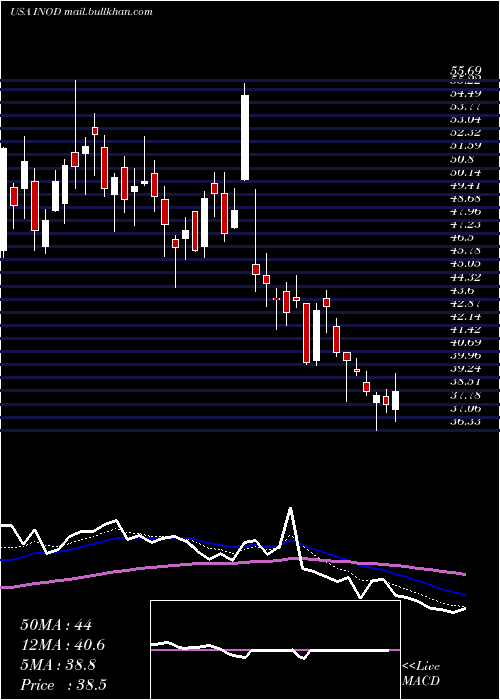Click the 40.69 price axis label

(x=465, y=342)
